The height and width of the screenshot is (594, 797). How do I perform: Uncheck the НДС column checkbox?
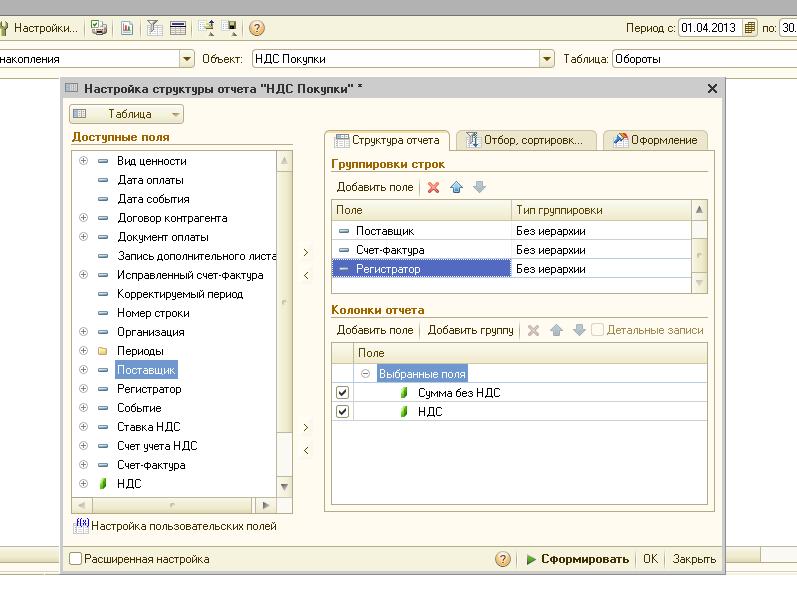pyautogui.click(x=342, y=411)
